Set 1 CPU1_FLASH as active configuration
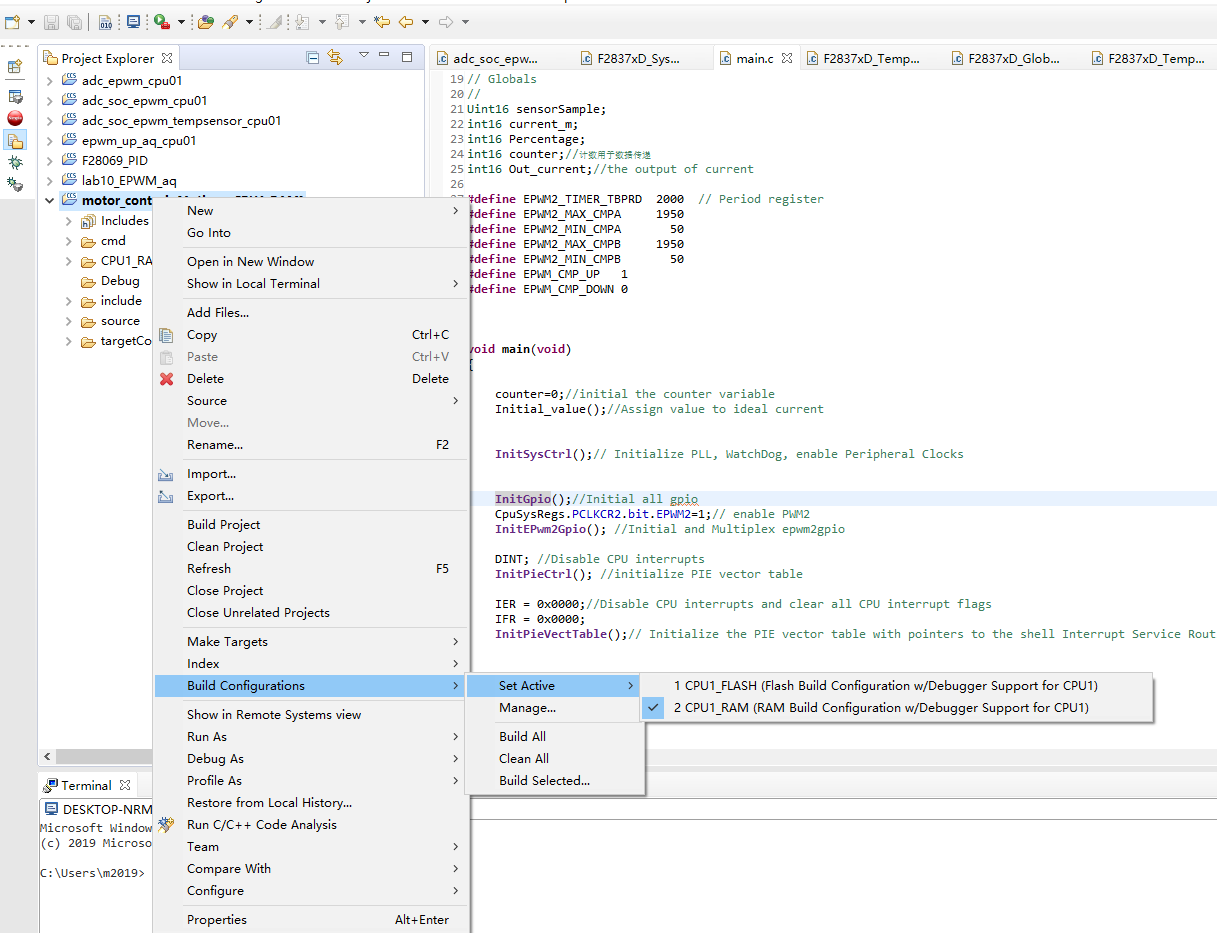 [x=885, y=686]
